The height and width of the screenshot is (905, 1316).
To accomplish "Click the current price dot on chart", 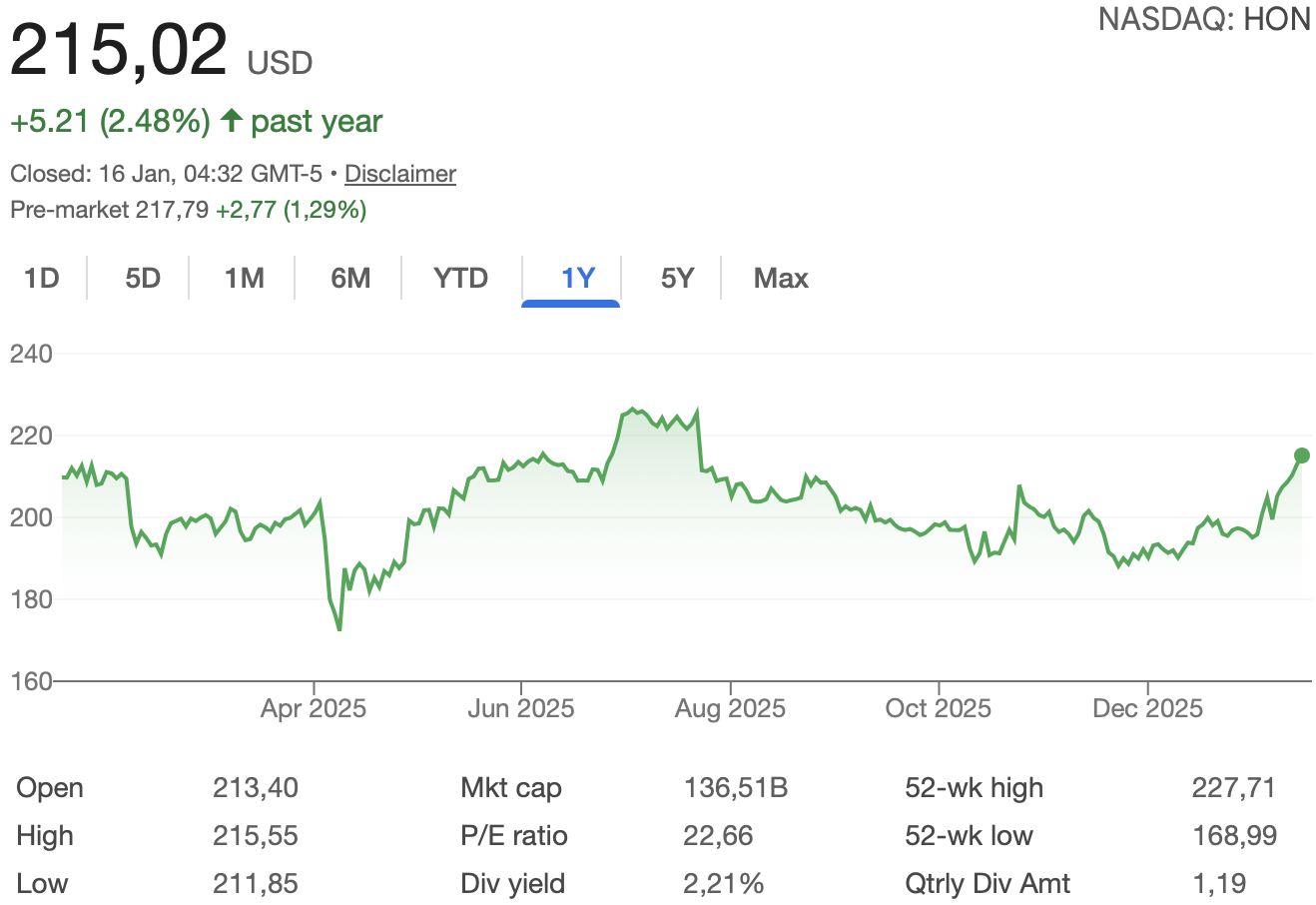I will coord(1301,455).
